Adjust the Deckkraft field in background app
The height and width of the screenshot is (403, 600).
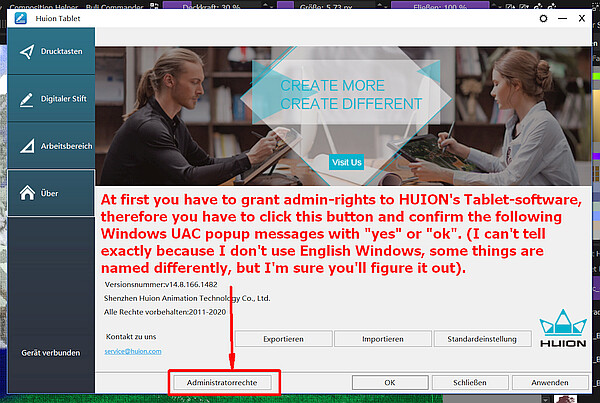[214, 5]
